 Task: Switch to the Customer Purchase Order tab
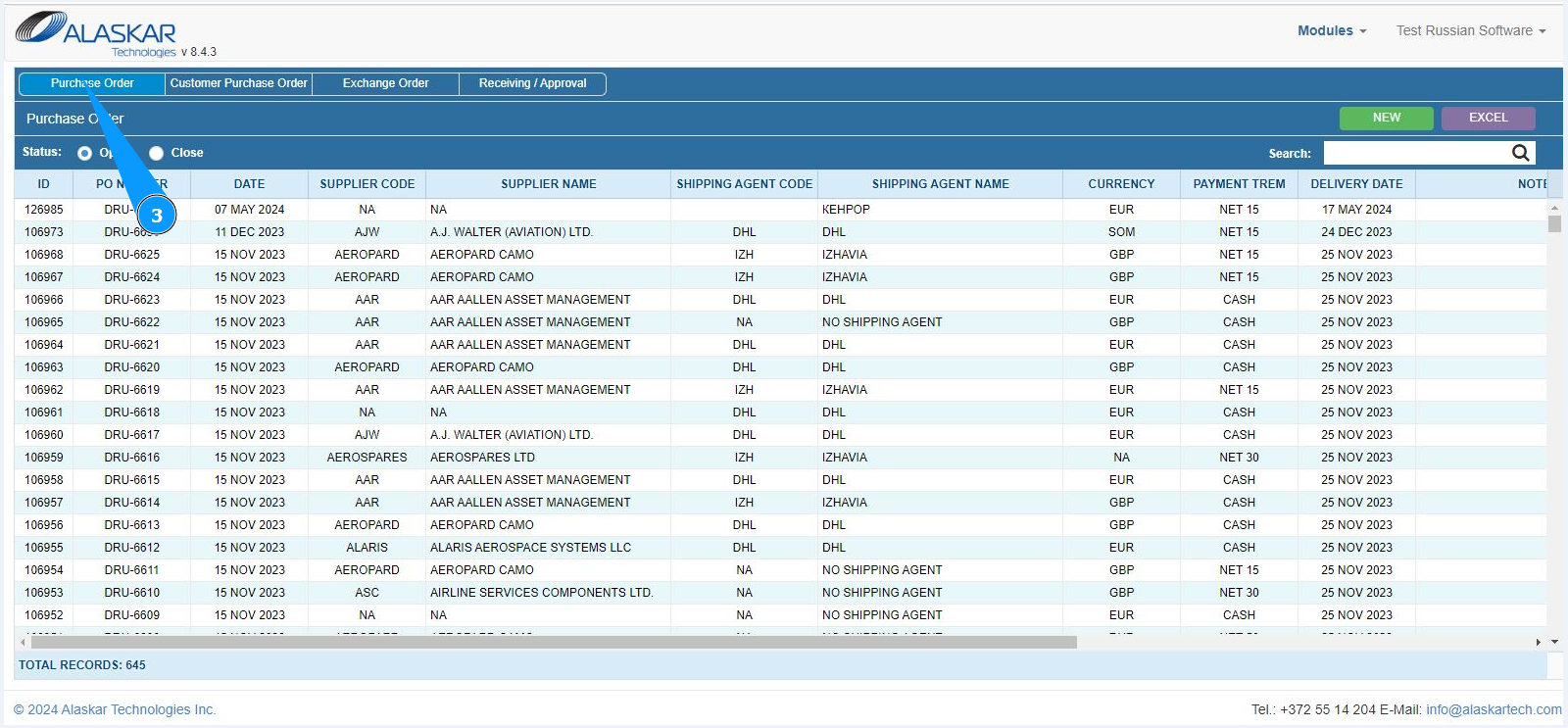(x=238, y=83)
